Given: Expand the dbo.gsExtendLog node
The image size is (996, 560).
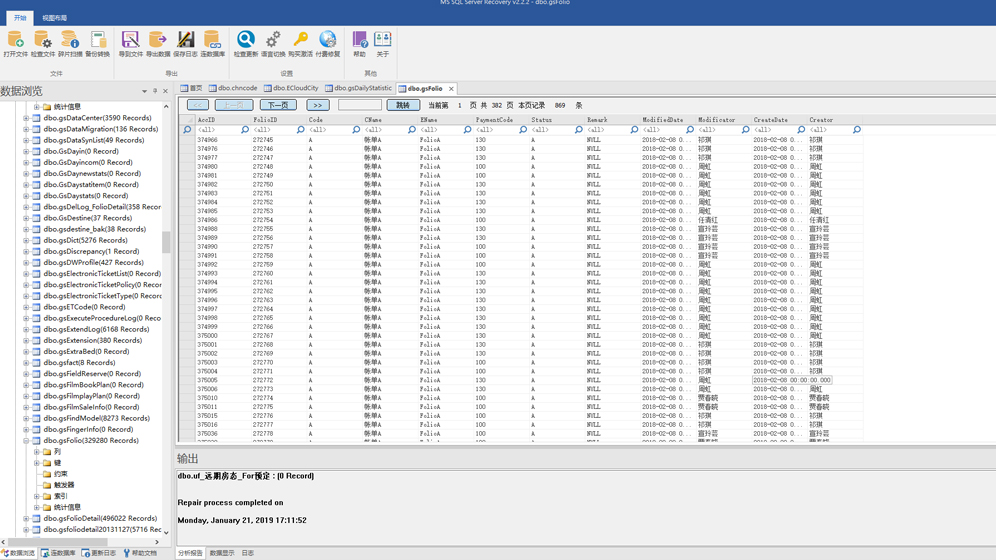Looking at the screenshot, I should tap(26, 330).
